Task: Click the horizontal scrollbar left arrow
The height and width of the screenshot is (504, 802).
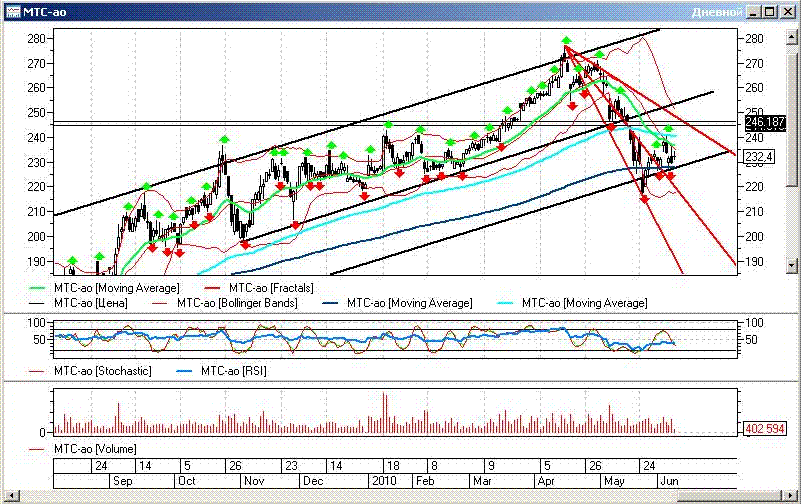Action: [x=12, y=495]
